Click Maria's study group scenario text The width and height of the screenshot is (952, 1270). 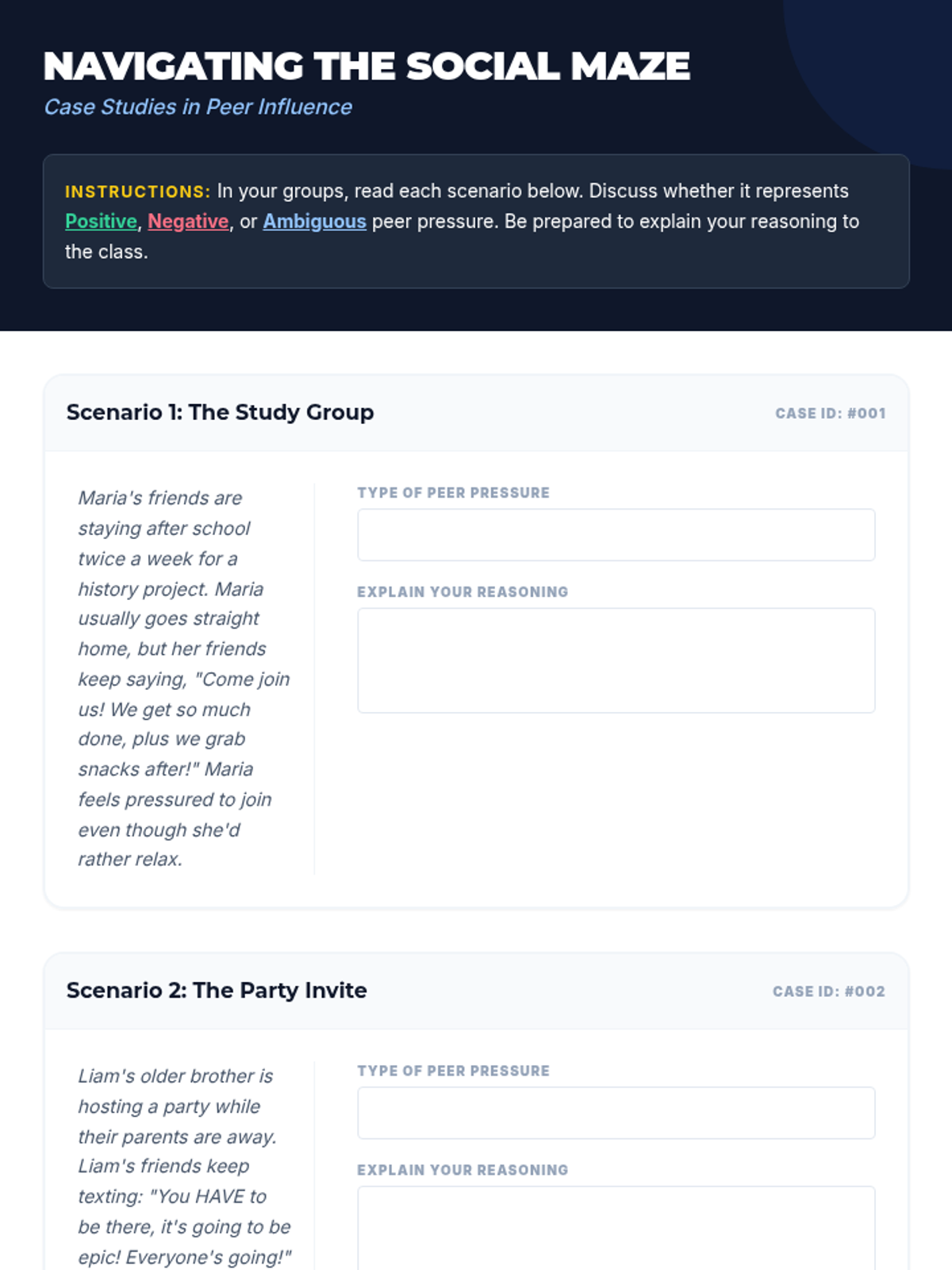182,679
